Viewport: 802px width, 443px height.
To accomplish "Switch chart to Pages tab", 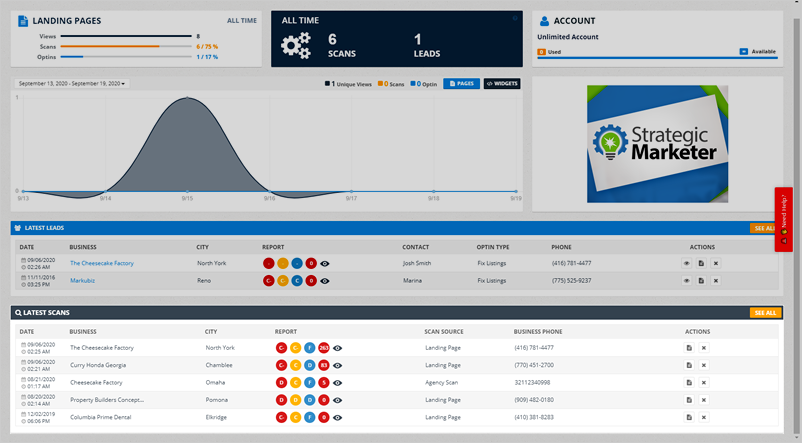I will (x=461, y=84).
